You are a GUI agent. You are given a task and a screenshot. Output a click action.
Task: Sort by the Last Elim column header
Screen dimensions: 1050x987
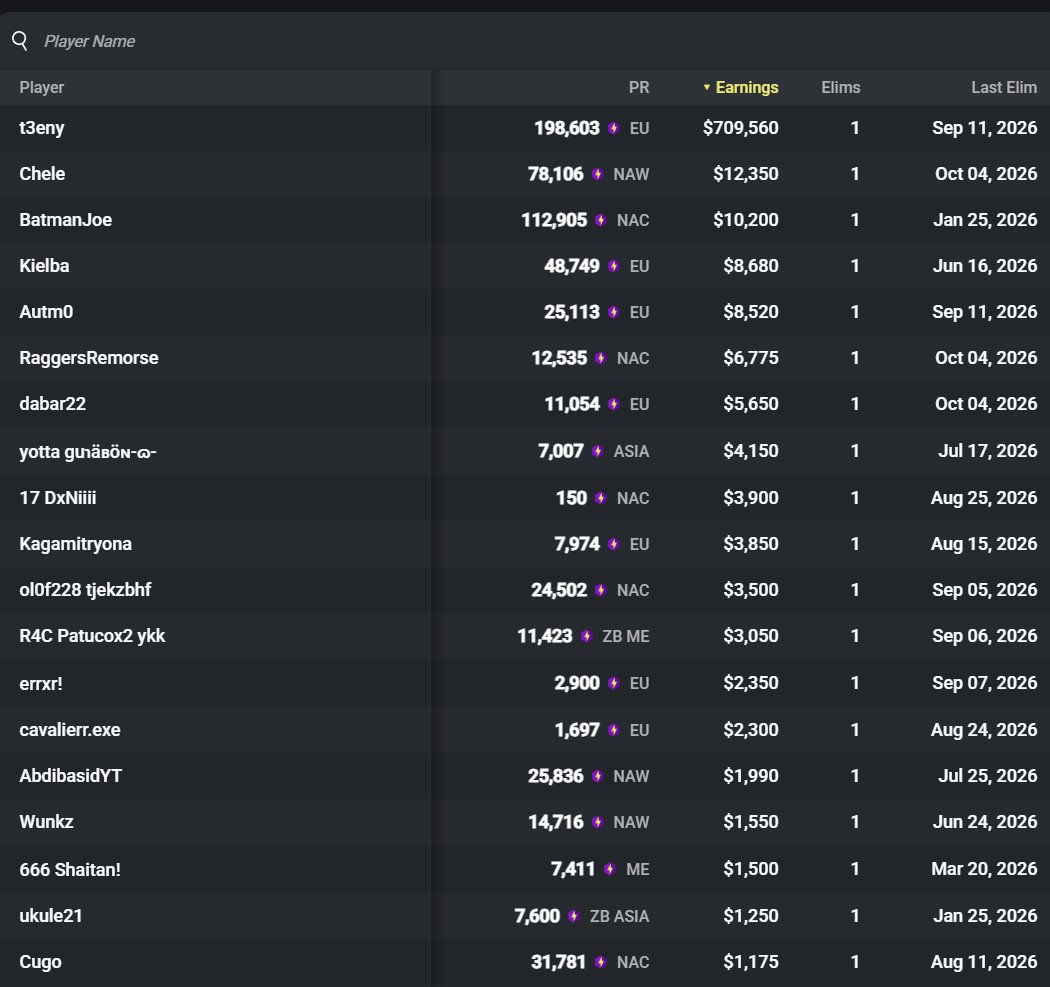pyautogui.click(x=1004, y=88)
